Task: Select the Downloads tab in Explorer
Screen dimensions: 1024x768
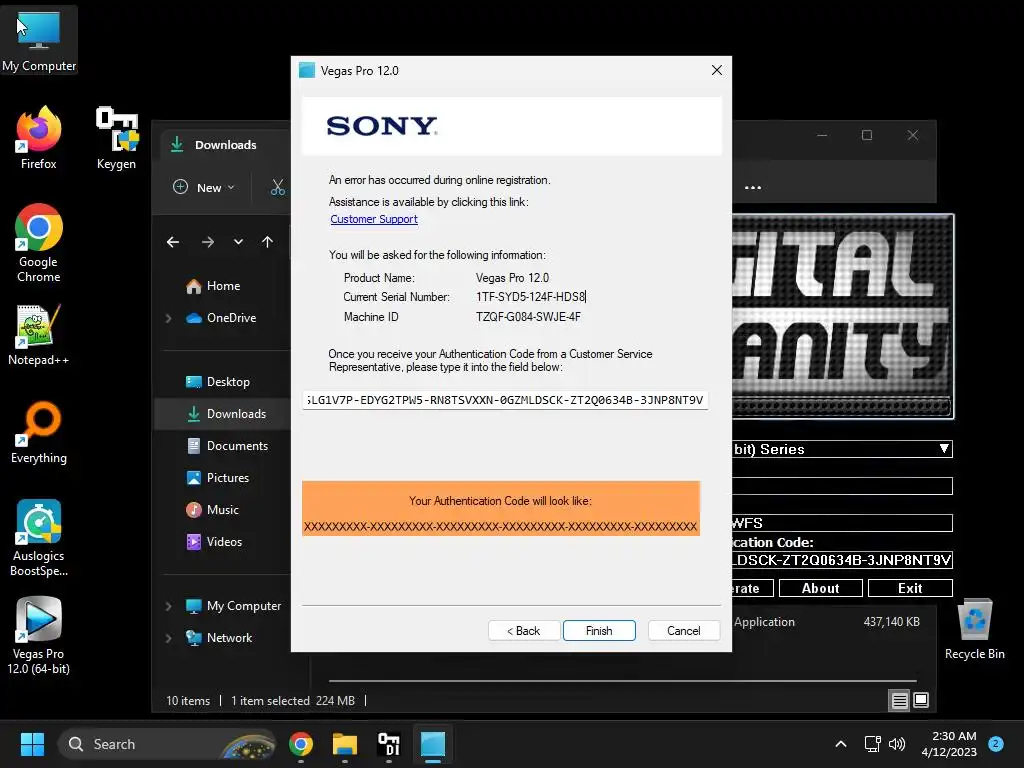Action: (225, 145)
